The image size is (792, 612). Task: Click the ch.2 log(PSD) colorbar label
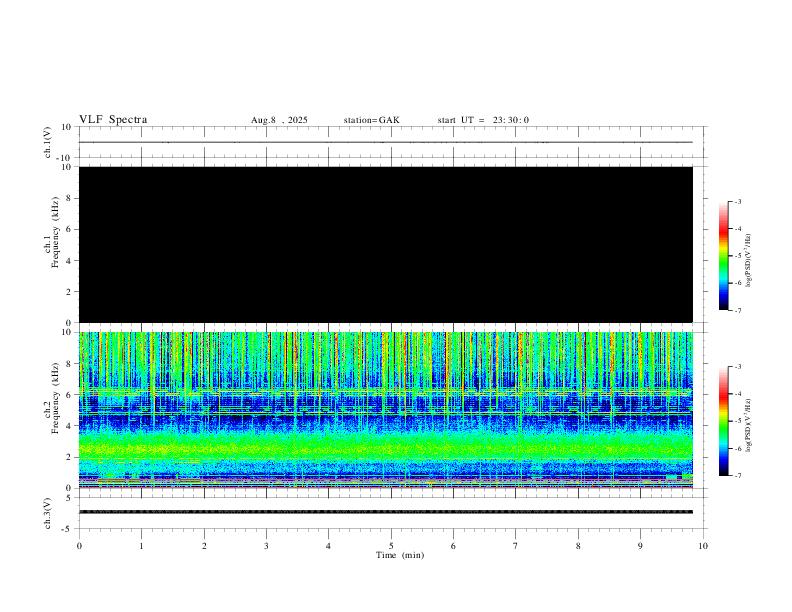click(748, 425)
